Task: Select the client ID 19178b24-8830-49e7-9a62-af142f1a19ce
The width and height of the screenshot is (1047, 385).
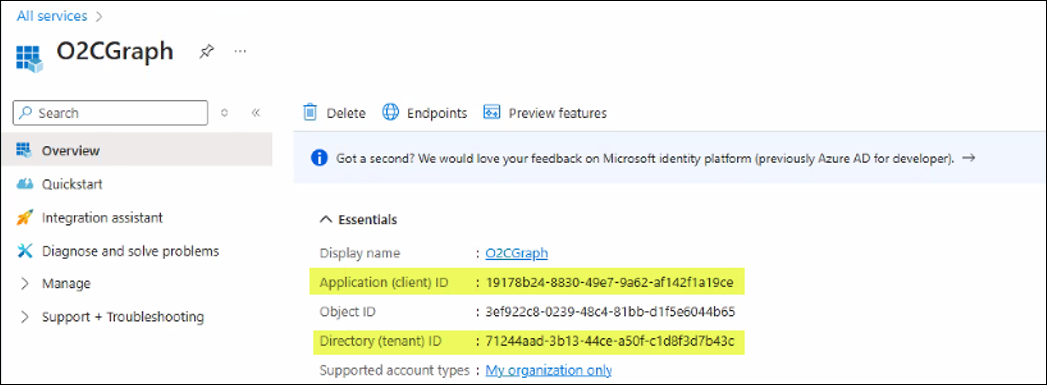Action: [610, 283]
